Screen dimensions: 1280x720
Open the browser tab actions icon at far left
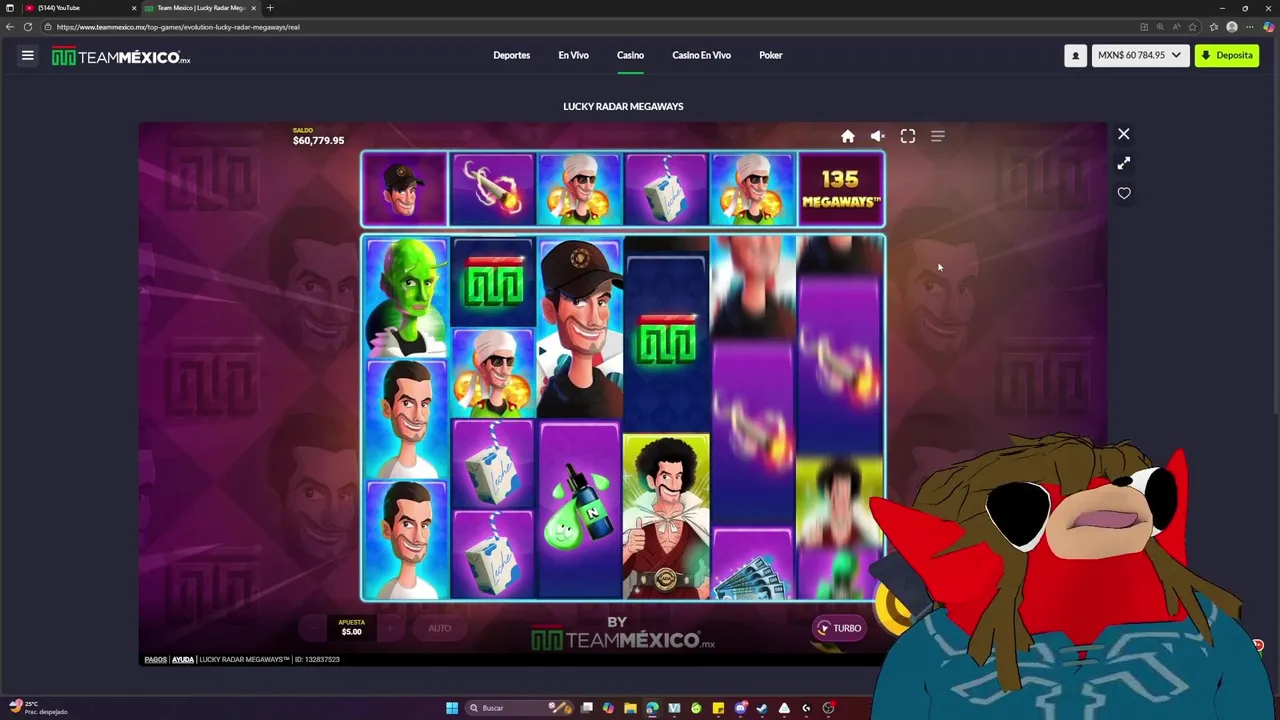click(x=10, y=8)
